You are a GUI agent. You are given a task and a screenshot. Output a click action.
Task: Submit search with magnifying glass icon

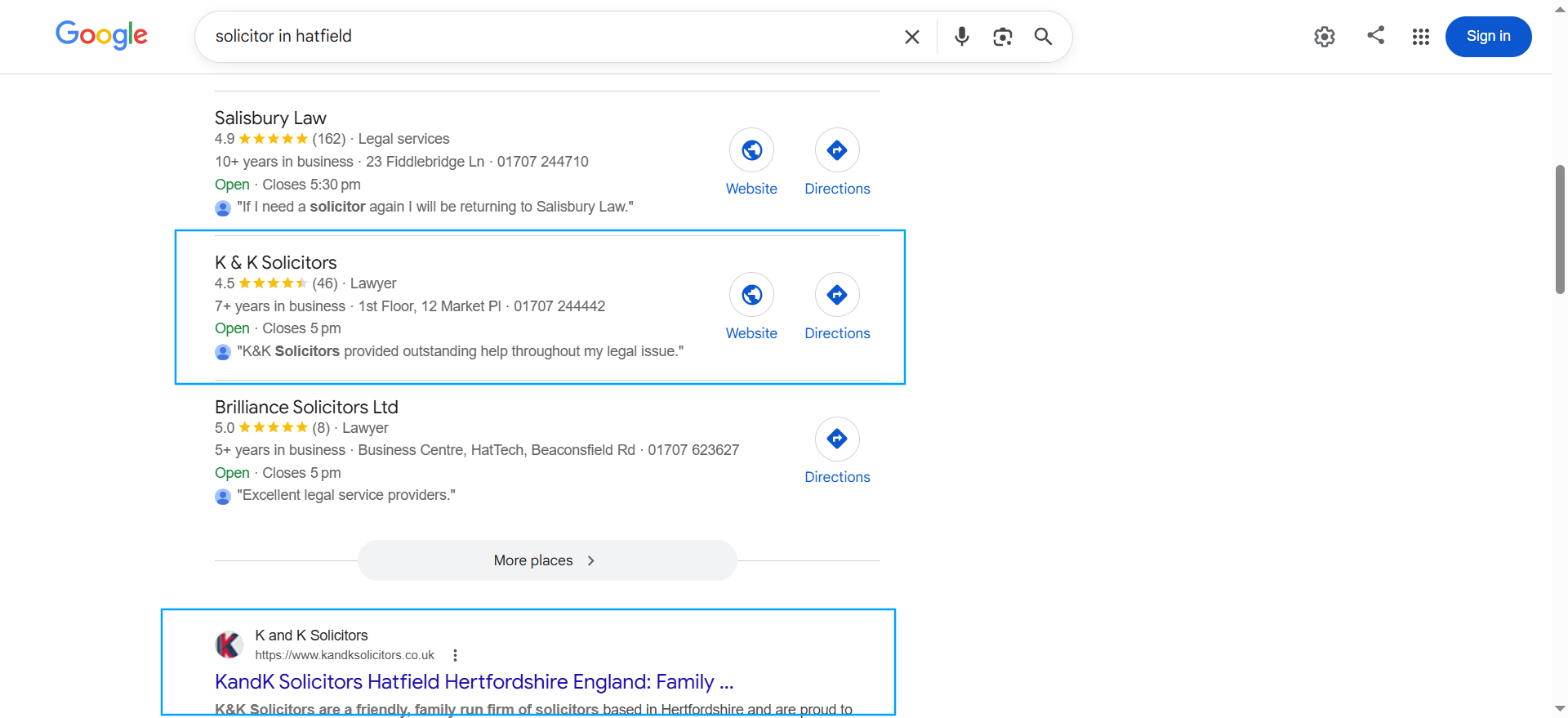1043,37
